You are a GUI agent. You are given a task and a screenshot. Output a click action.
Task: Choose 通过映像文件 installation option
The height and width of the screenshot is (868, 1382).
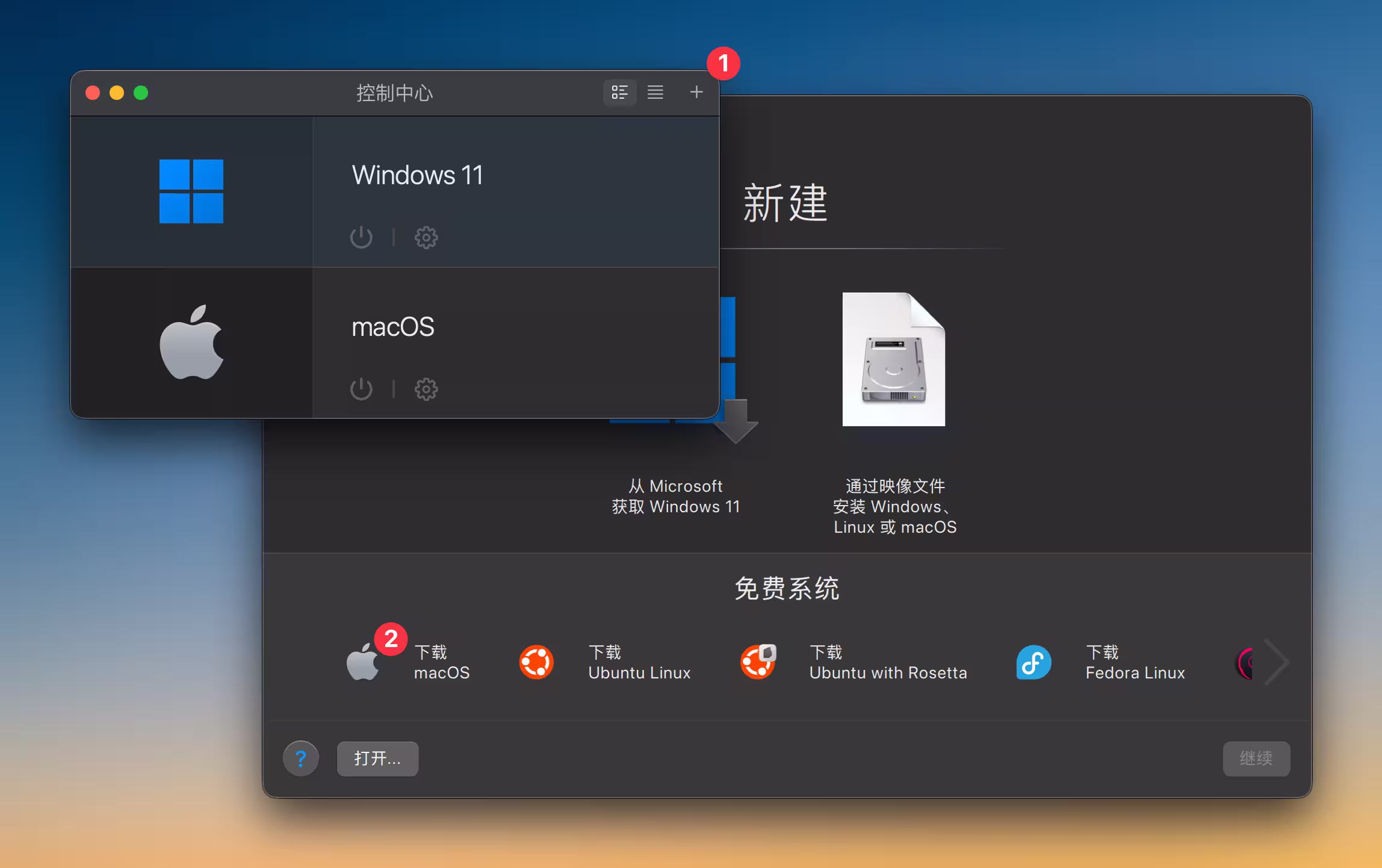(895, 506)
